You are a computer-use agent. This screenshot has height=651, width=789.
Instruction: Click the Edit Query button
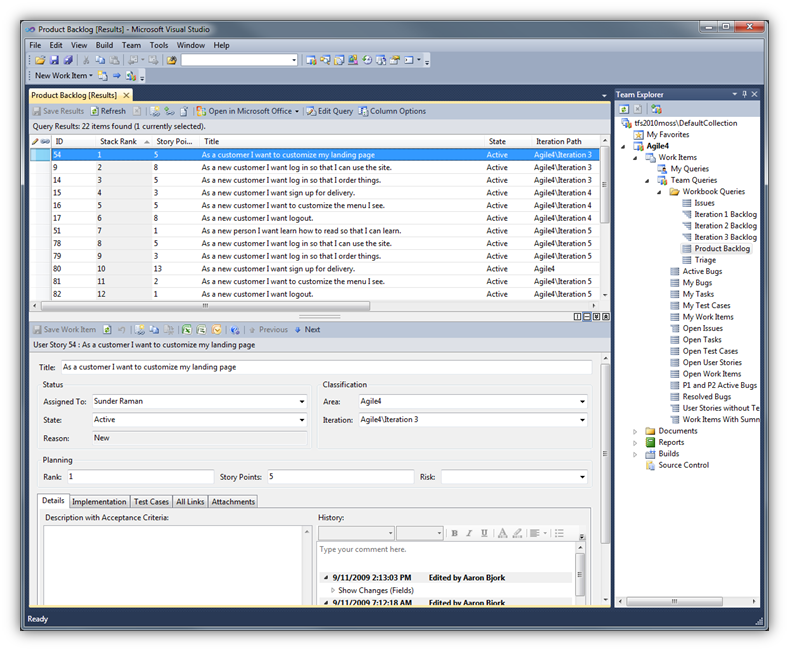click(330, 111)
